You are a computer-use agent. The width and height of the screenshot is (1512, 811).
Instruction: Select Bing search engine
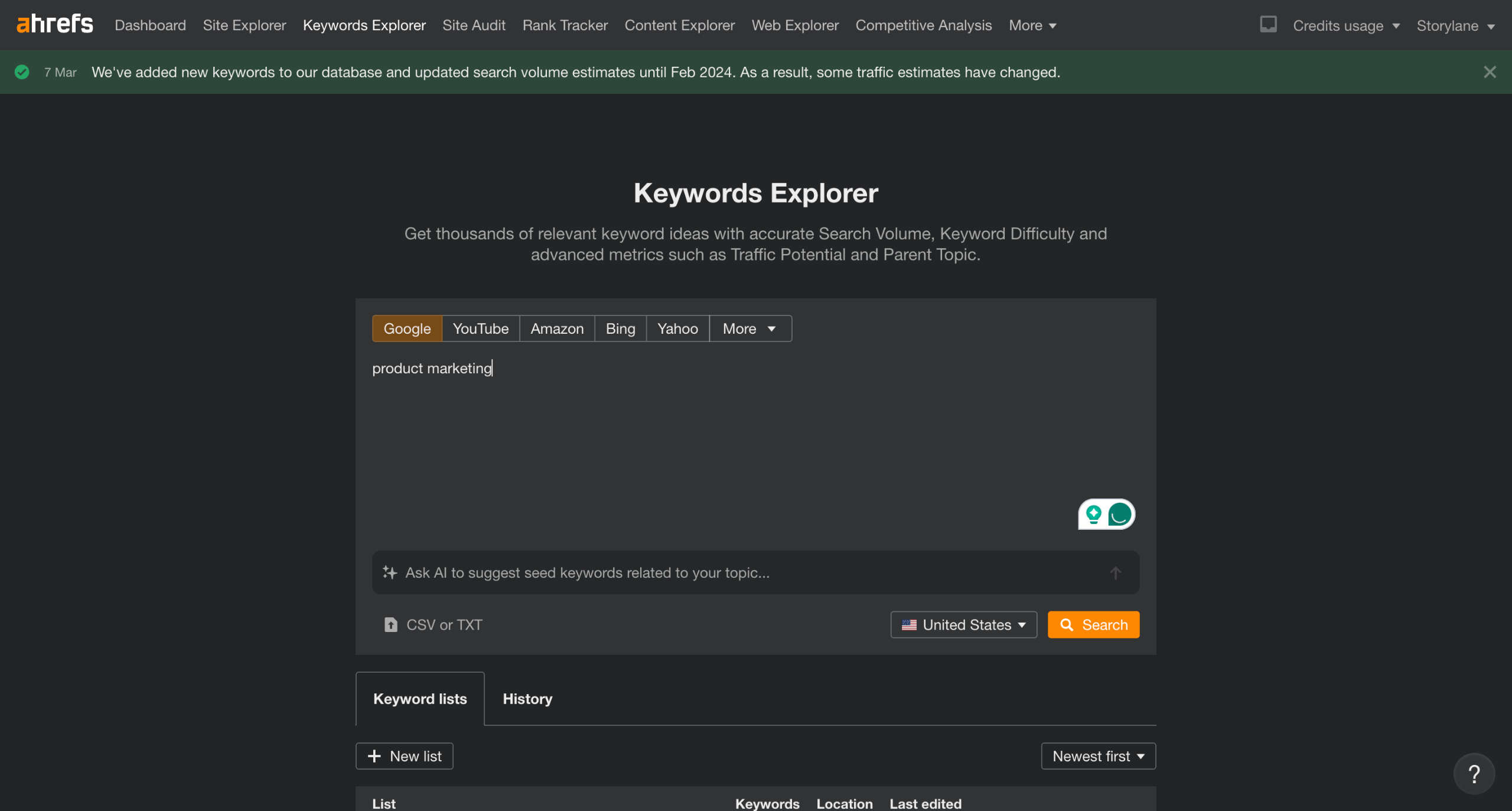click(x=620, y=328)
